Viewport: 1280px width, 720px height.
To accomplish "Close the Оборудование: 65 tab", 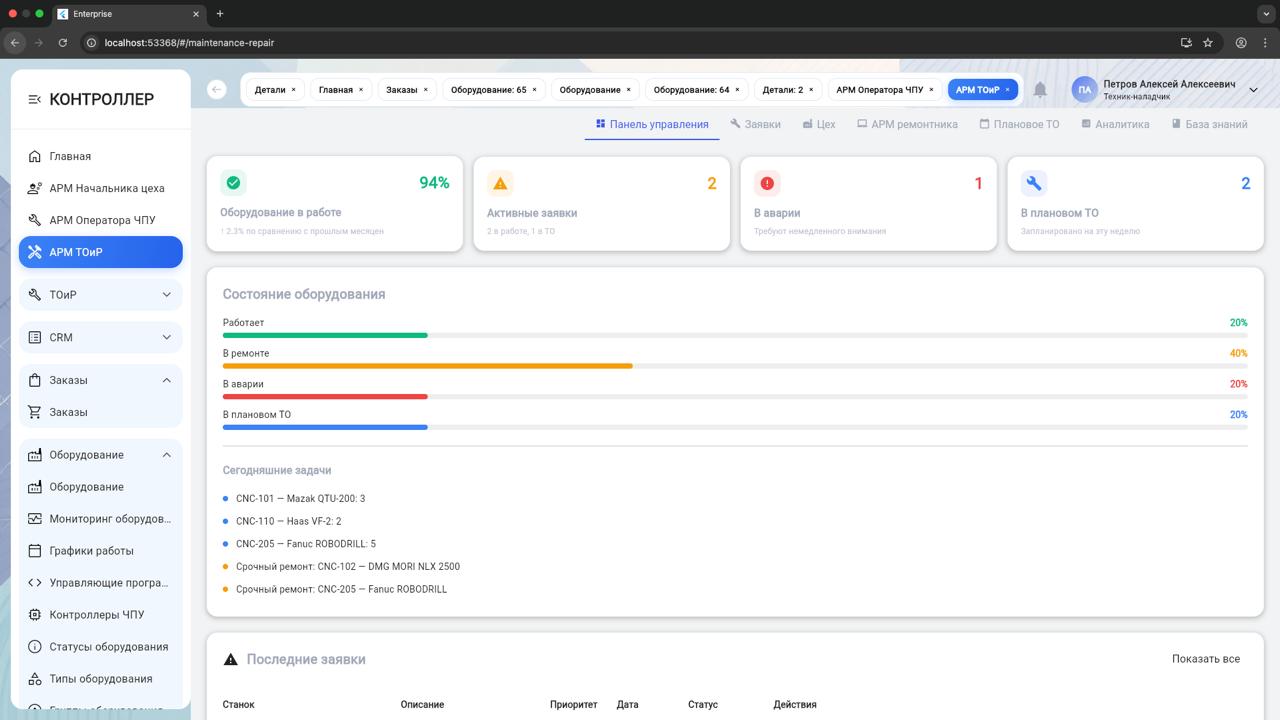I will 534,90.
